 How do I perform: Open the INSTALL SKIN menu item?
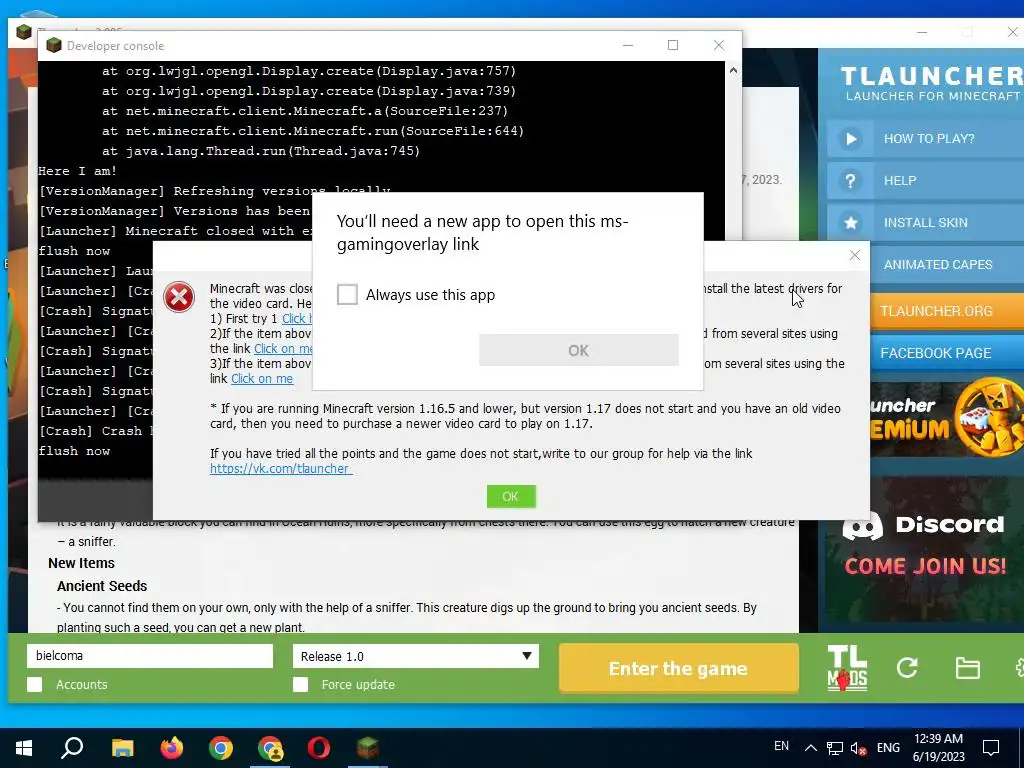click(925, 223)
